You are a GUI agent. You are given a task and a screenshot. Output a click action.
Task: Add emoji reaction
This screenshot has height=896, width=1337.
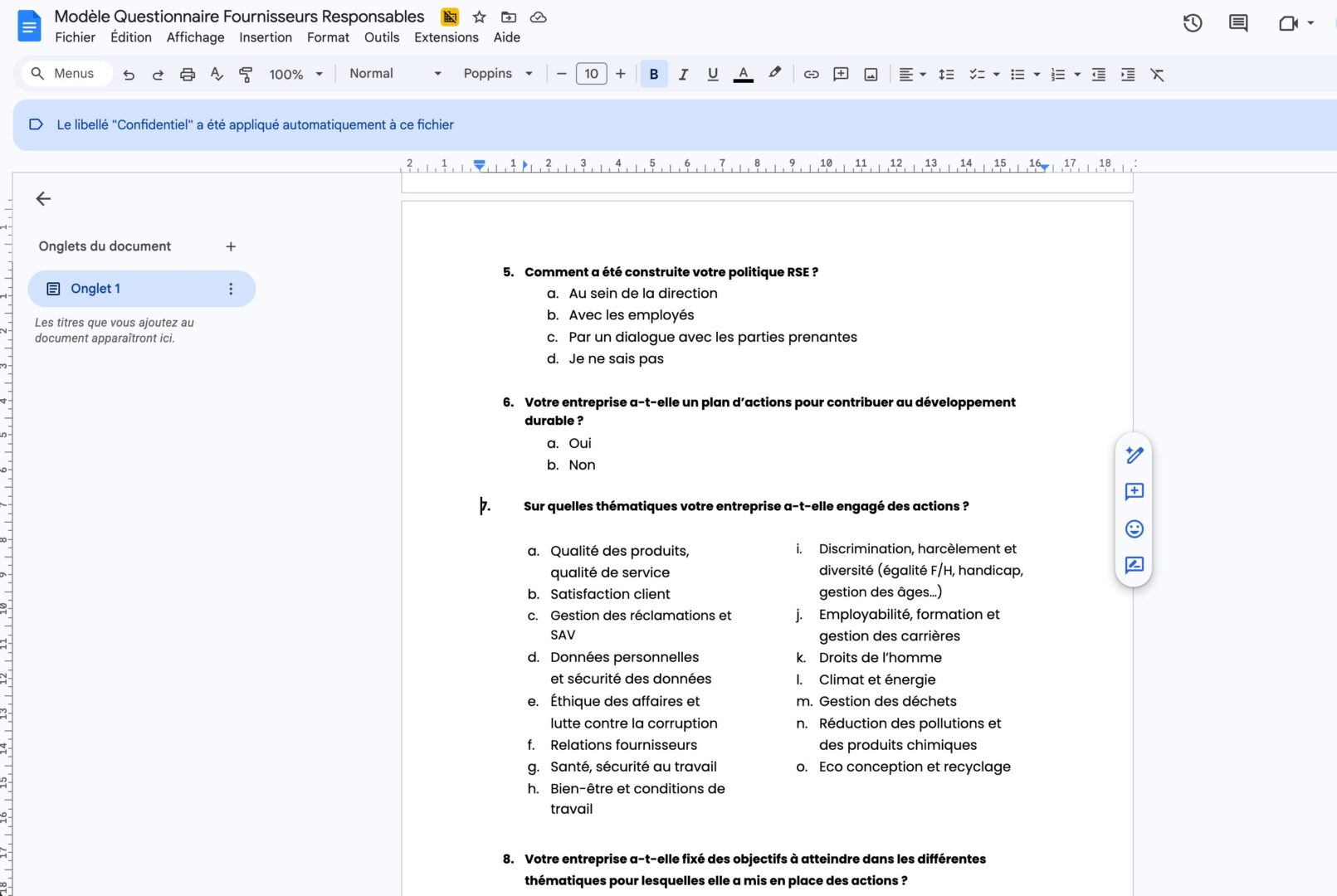(x=1134, y=528)
